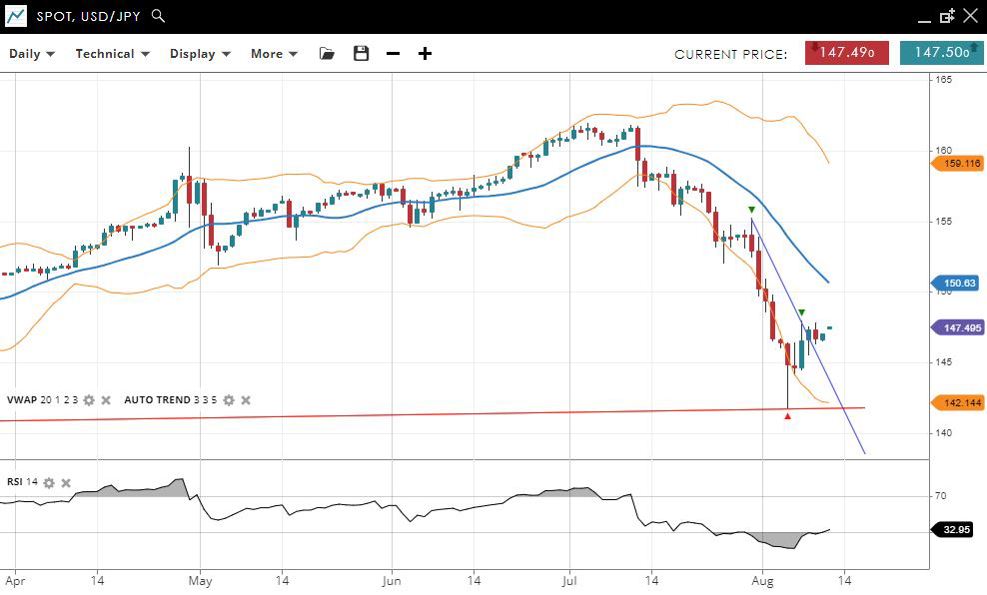
Task: Remove the RSI indicator
Action: pyautogui.click(x=66, y=483)
